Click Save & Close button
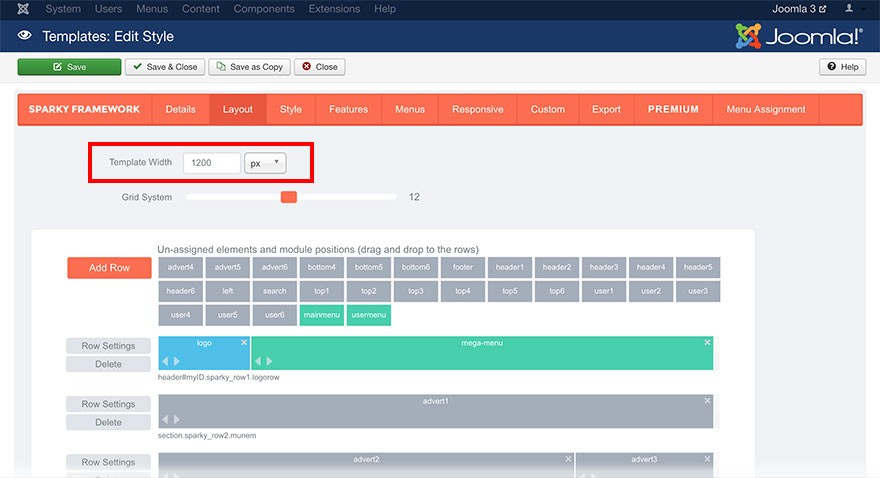The height and width of the screenshot is (478, 880). coord(165,67)
